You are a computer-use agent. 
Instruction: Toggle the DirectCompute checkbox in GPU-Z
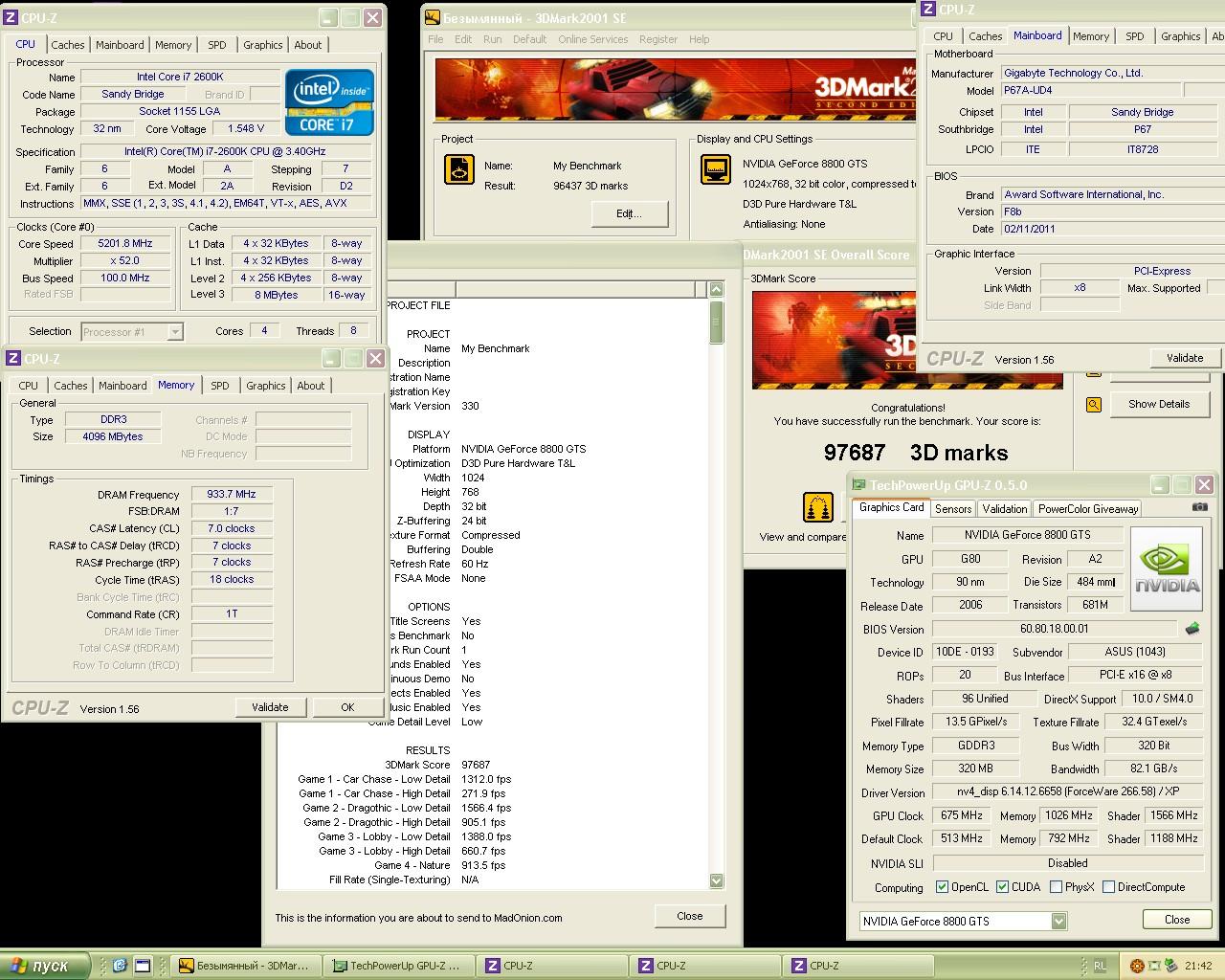pos(1108,887)
